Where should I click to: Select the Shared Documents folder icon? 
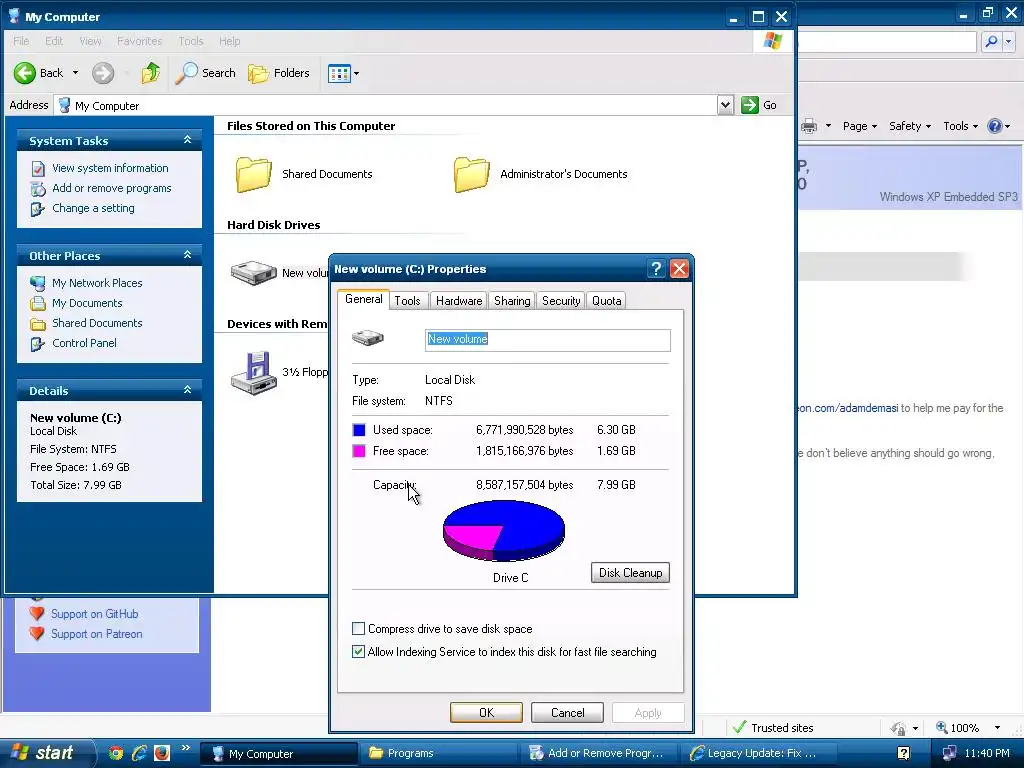[x=253, y=174]
